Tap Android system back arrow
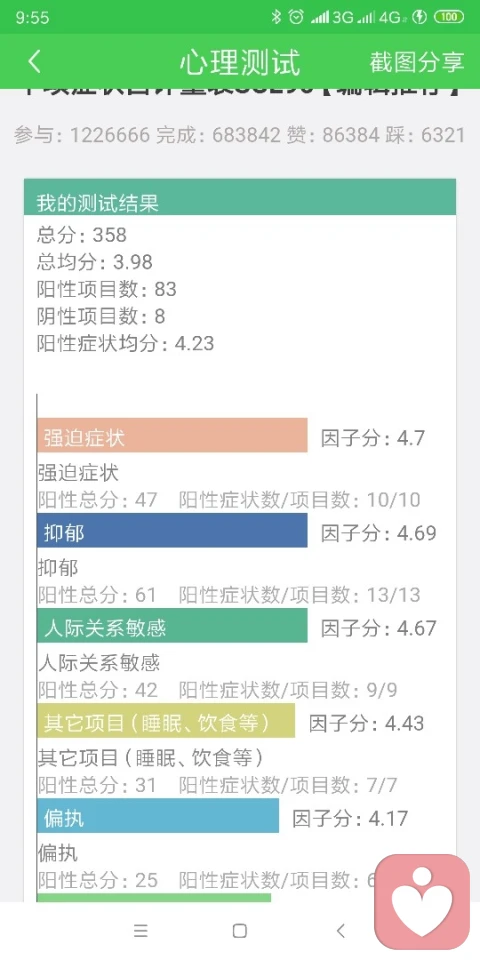Image resolution: width=480 pixels, height=960 pixels. (340, 931)
